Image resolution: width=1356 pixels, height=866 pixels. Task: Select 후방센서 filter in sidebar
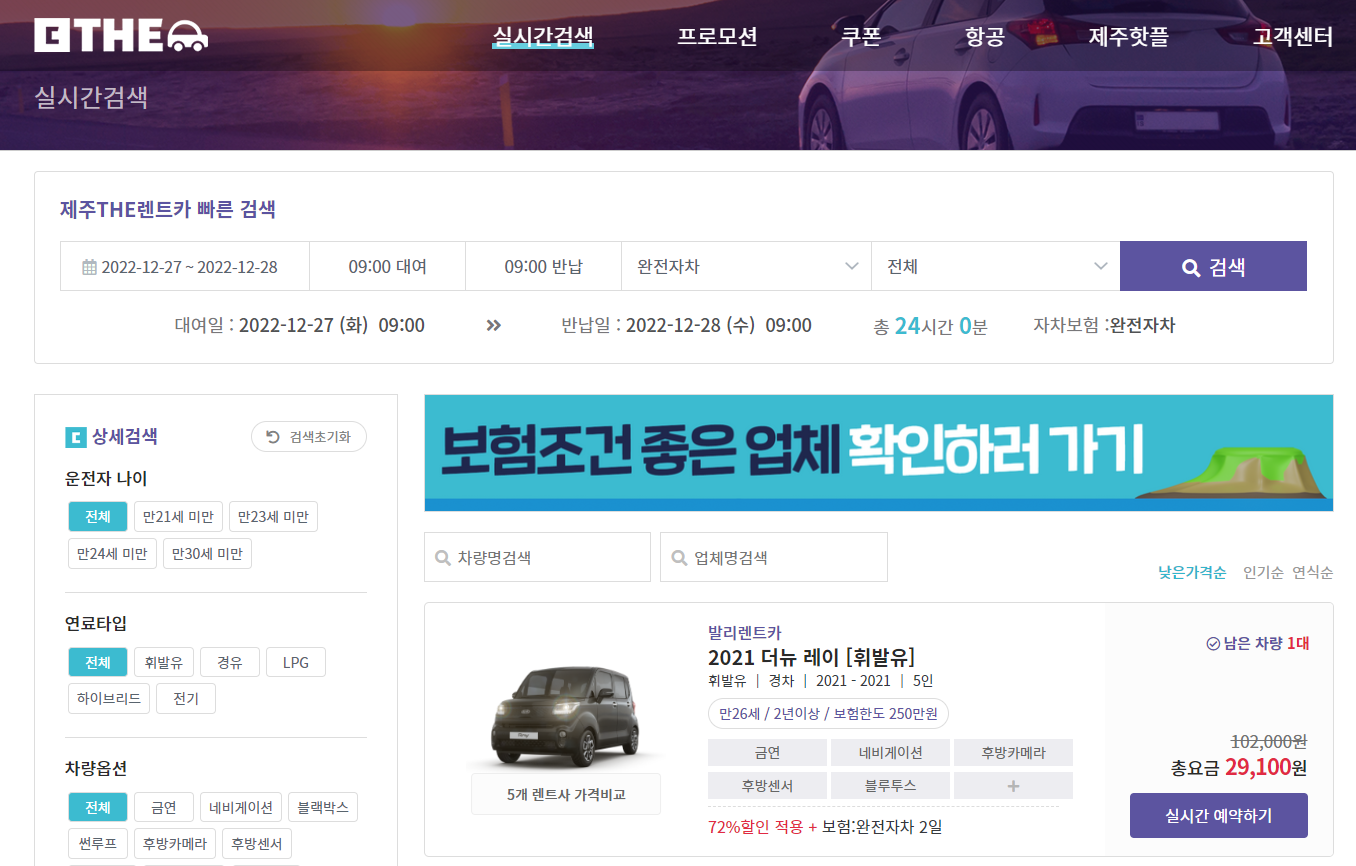pos(257,843)
